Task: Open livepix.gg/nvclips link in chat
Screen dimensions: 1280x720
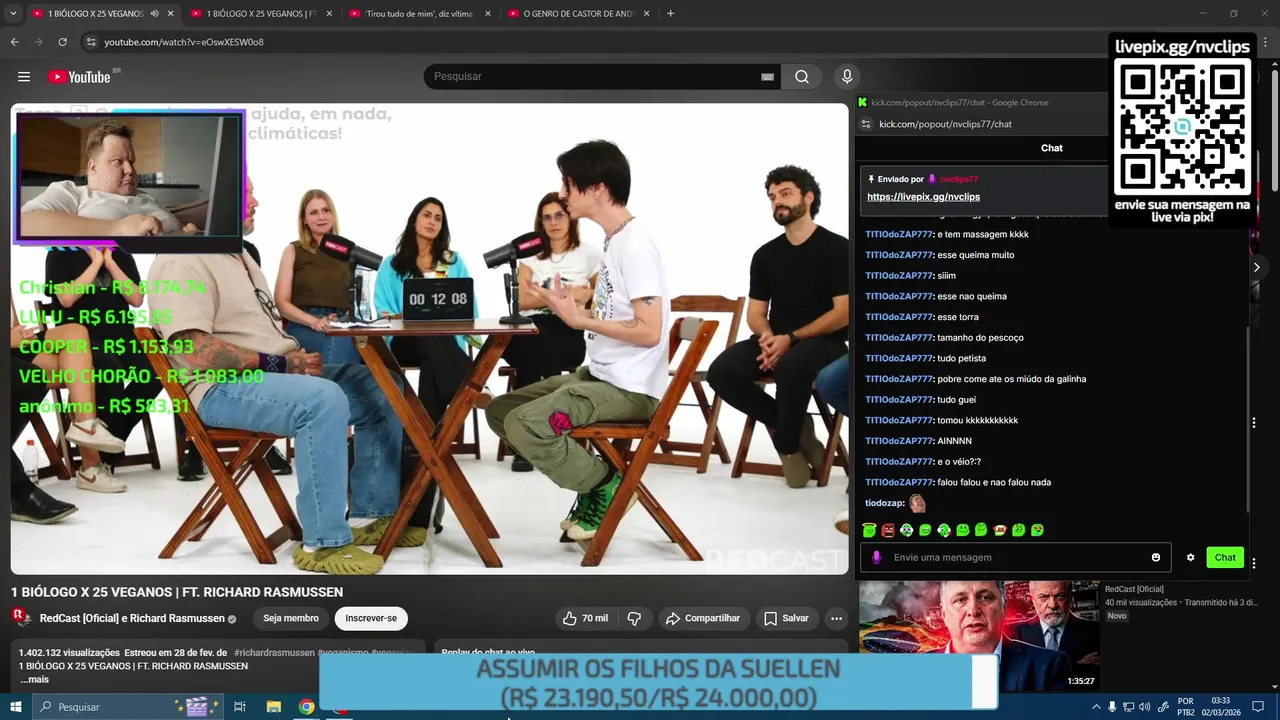Action: tap(923, 197)
